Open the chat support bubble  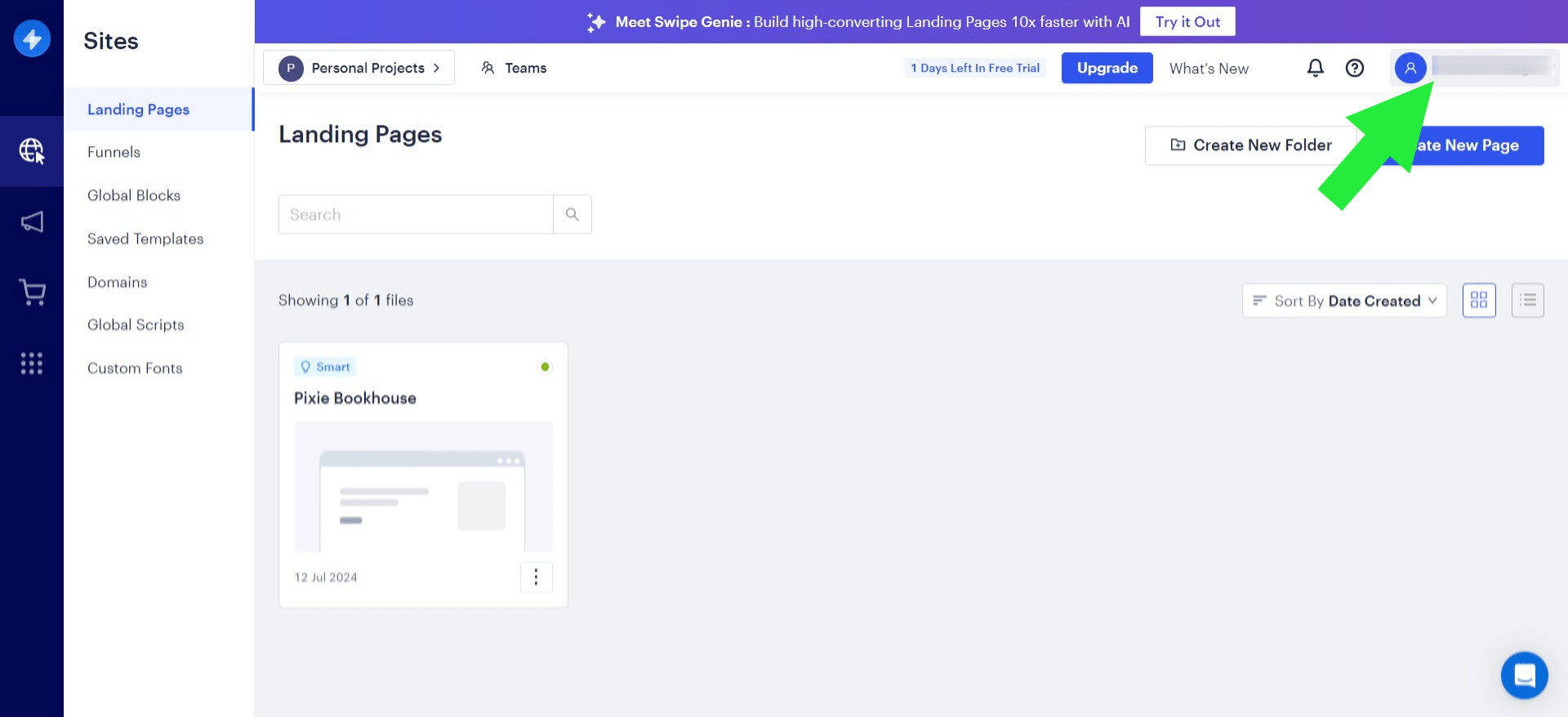(x=1524, y=675)
